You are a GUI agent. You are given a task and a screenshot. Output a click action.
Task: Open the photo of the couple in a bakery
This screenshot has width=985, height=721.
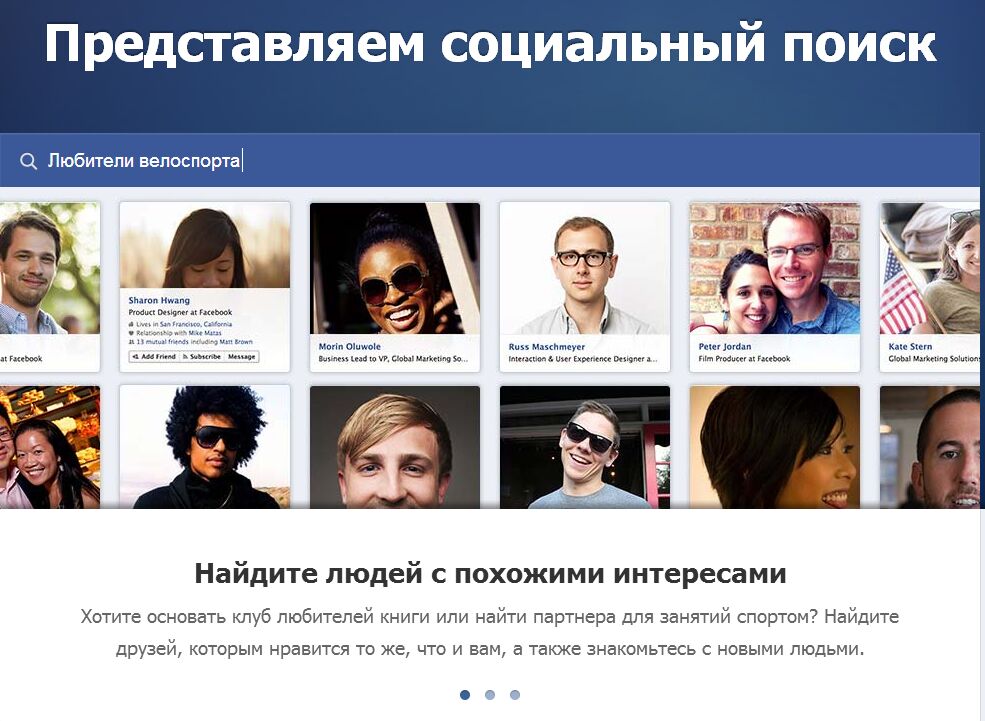click(50, 447)
